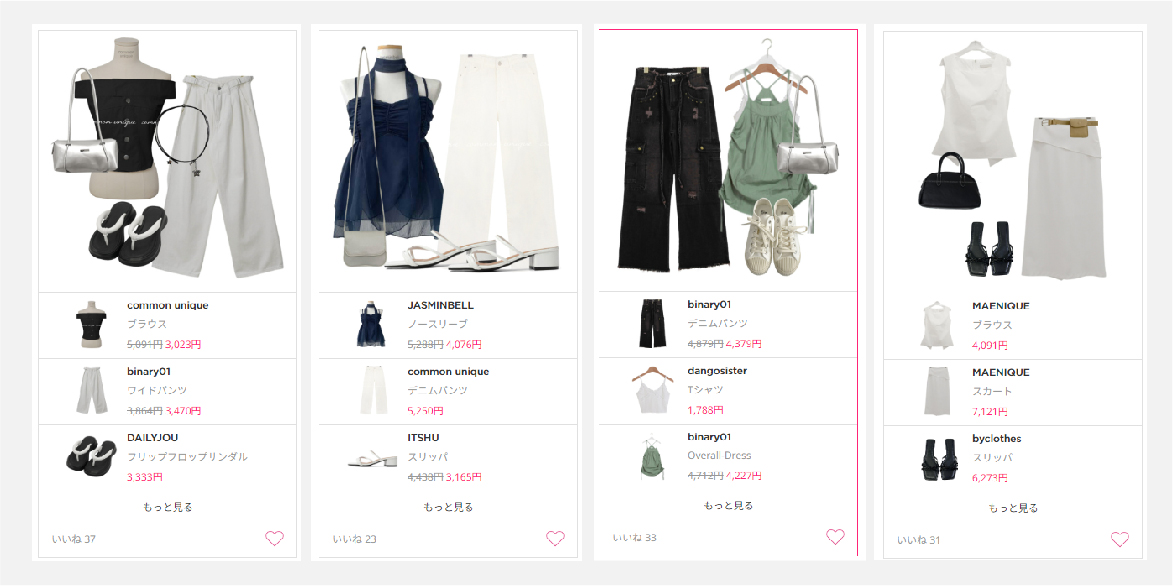The height and width of the screenshot is (586, 1173).
Task: Show more items under binary01 Overall Dress
Action: [x=728, y=505]
